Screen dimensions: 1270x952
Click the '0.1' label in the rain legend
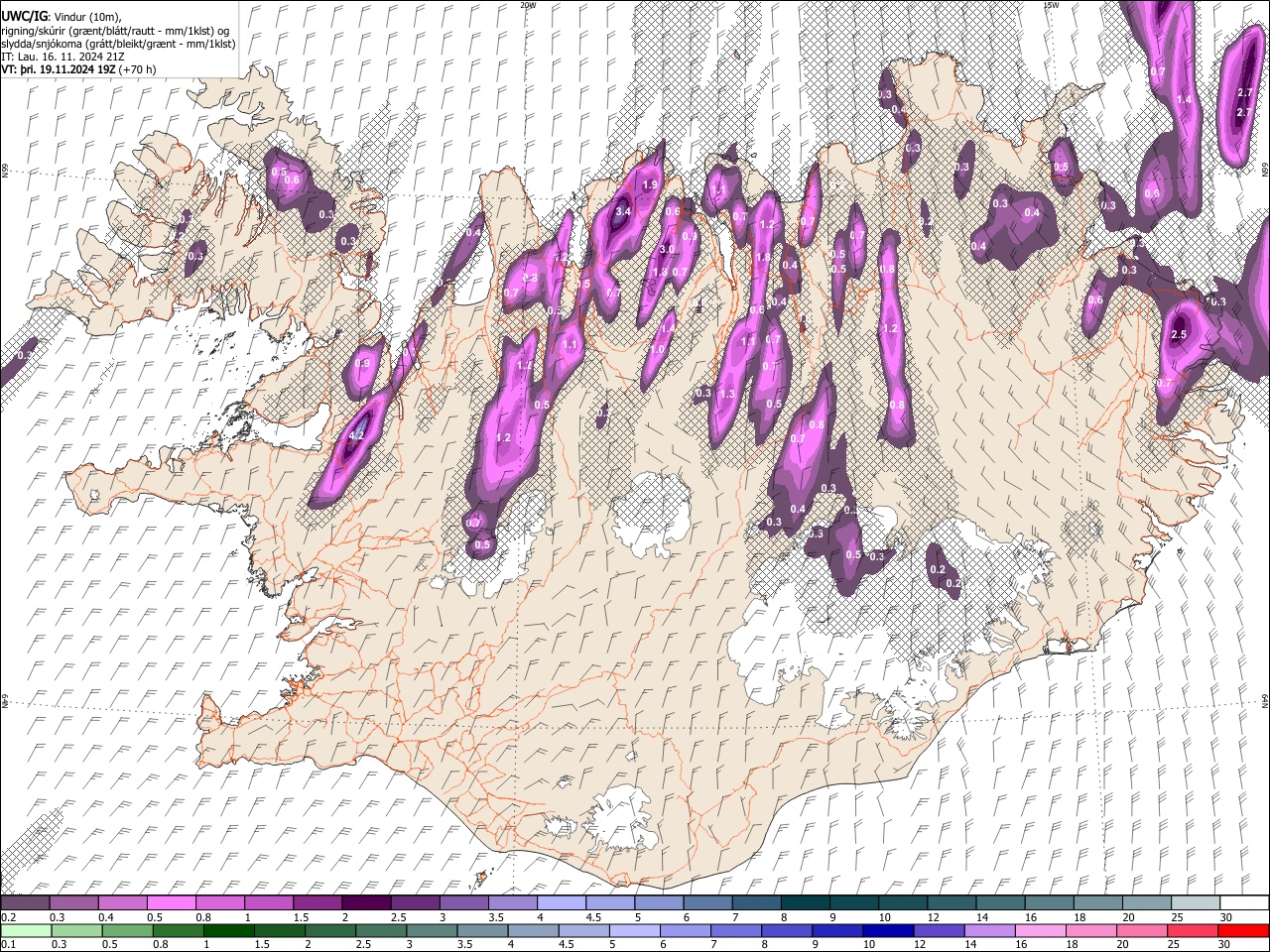[x=8, y=945]
